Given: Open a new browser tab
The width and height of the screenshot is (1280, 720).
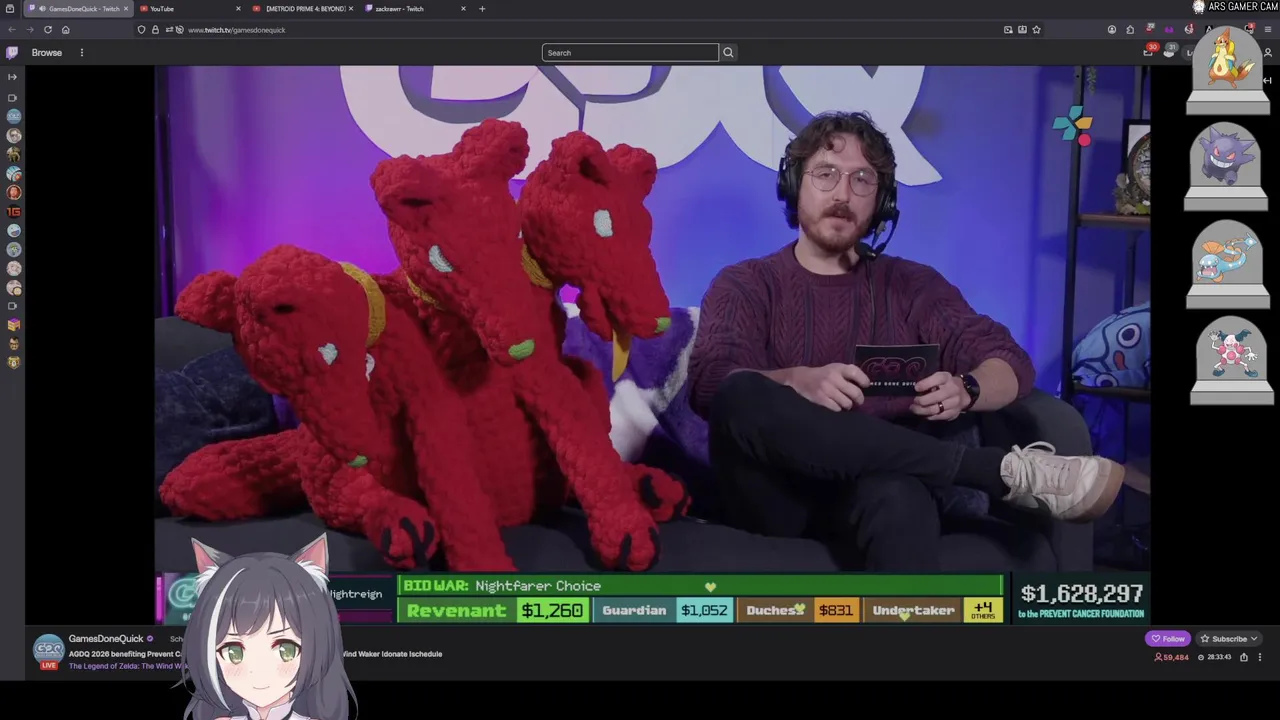Looking at the screenshot, I should (x=482, y=9).
